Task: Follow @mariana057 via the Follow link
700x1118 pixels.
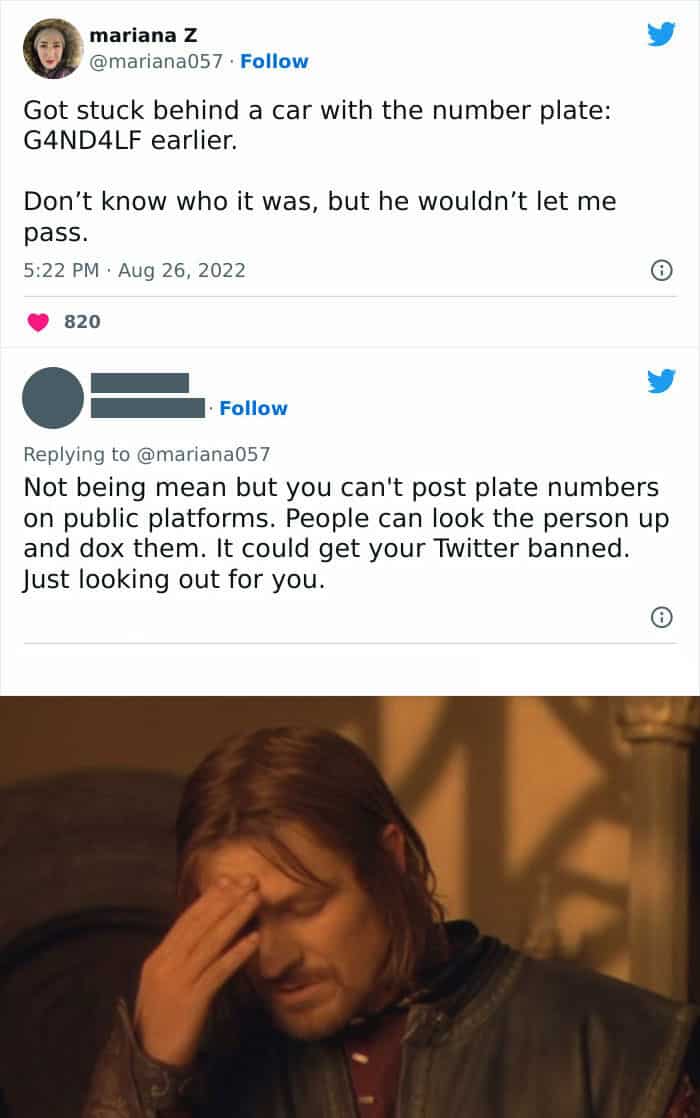Action: tap(274, 61)
